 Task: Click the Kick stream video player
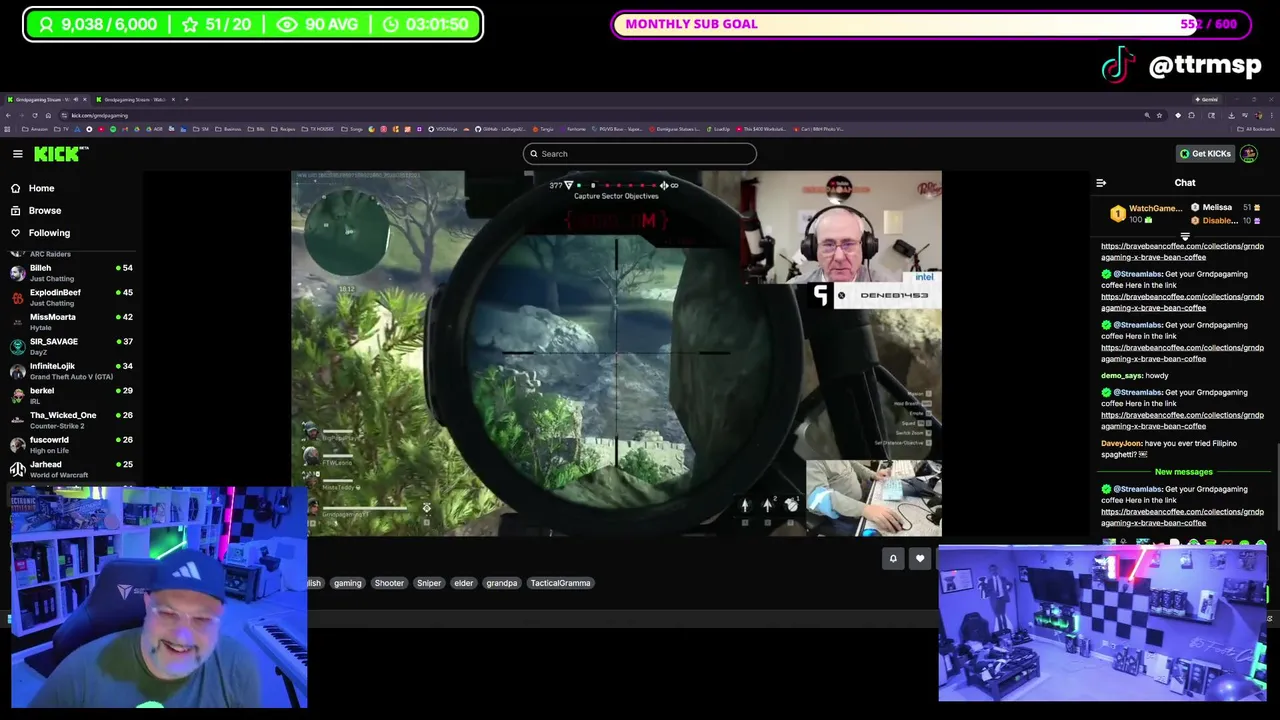[x=616, y=353]
